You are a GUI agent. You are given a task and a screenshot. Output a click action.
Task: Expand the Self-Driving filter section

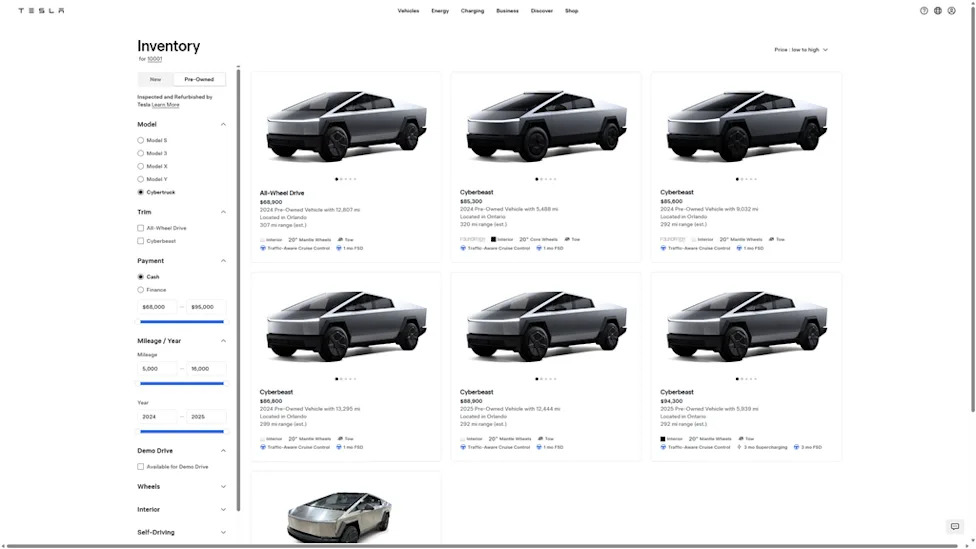(x=223, y=533)
